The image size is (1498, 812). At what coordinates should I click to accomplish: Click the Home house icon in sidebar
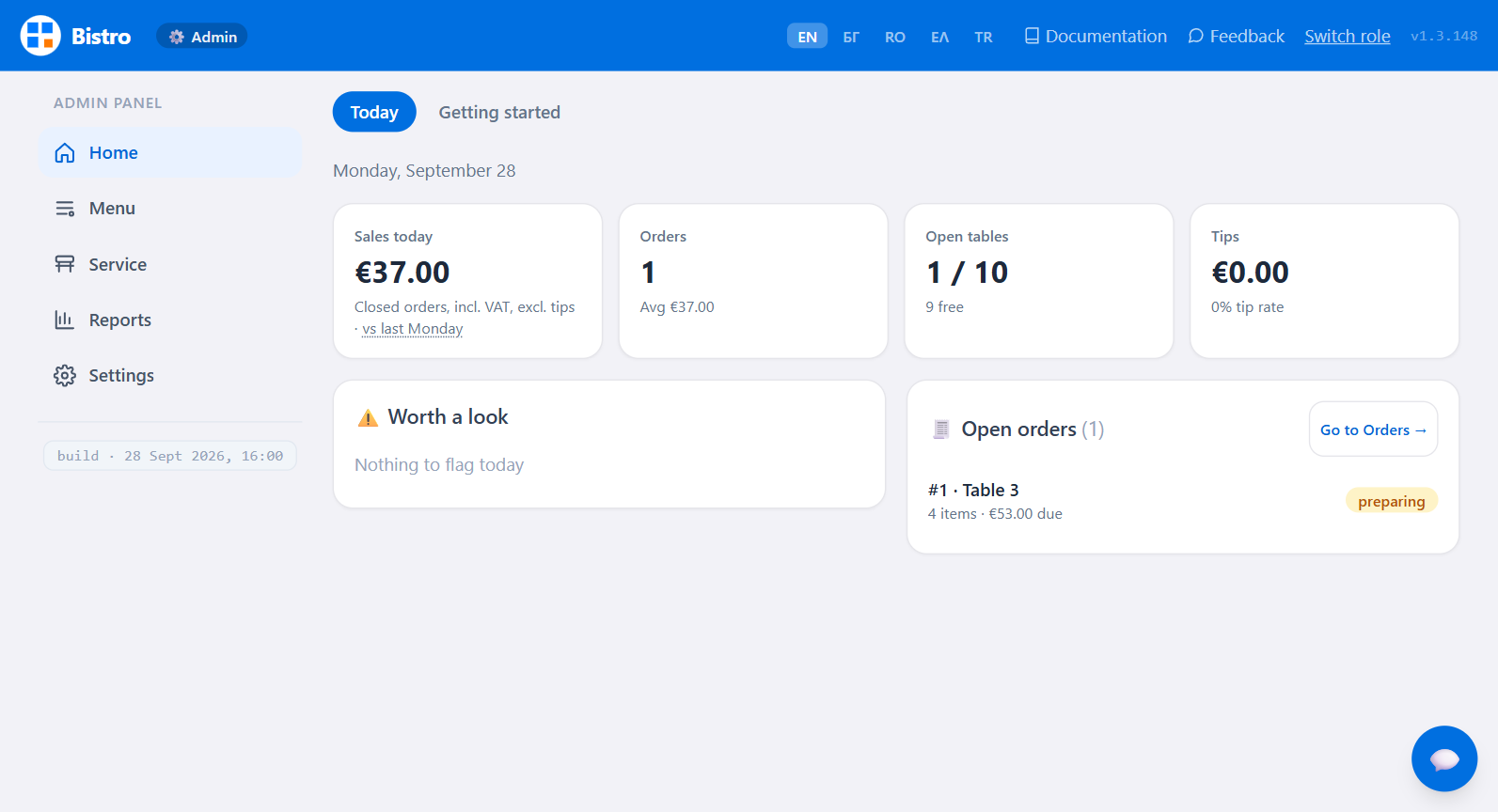65,153
